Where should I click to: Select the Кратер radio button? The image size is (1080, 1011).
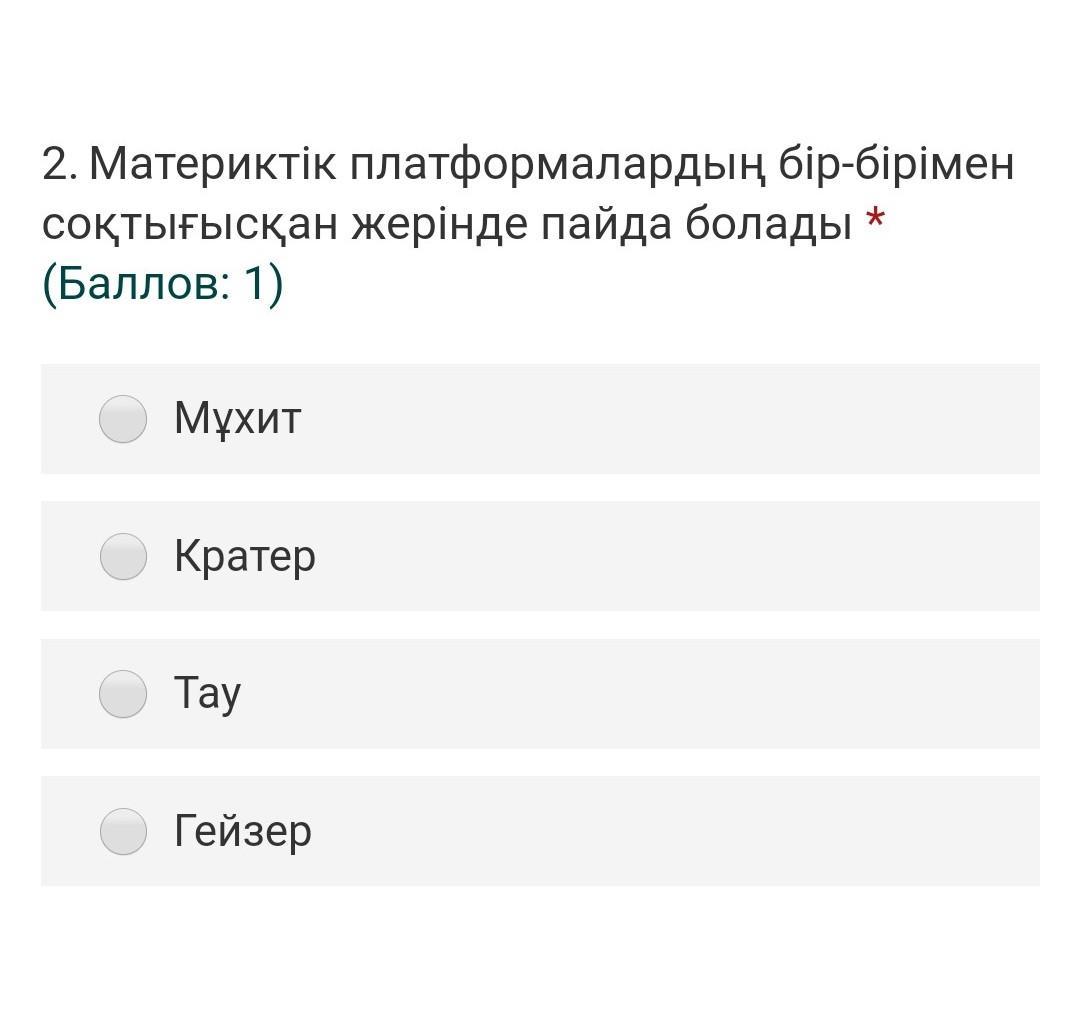[123, 556]
